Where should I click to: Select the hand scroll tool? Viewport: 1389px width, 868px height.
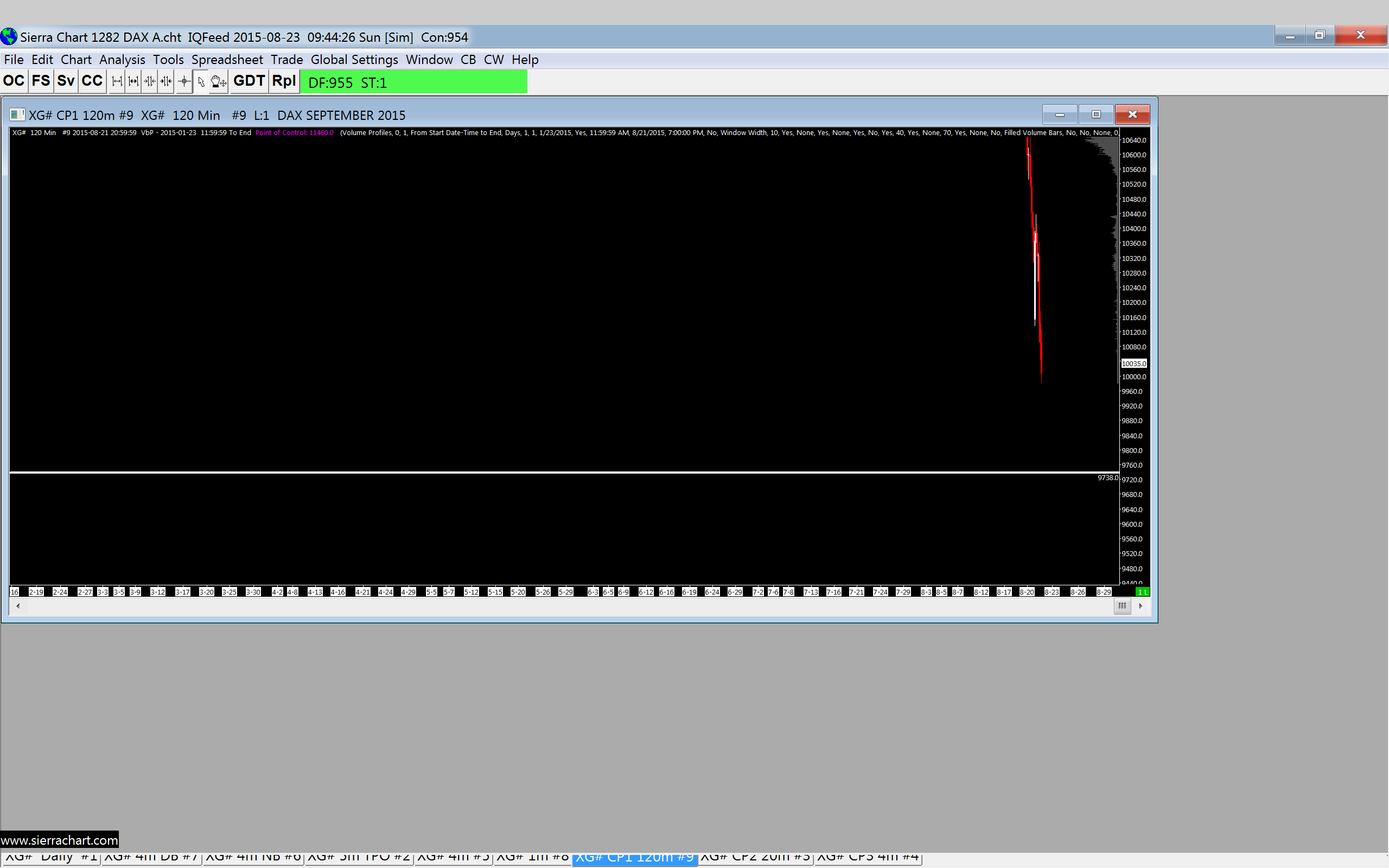(x=218, y=81)
